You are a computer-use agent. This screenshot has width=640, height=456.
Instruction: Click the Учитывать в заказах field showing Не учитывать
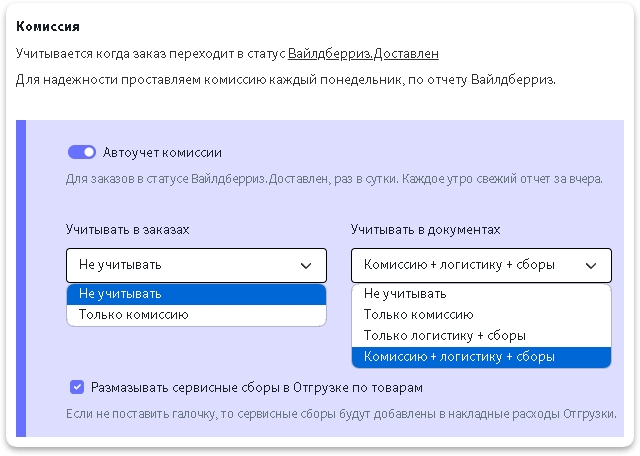click(x=180, y=266)
